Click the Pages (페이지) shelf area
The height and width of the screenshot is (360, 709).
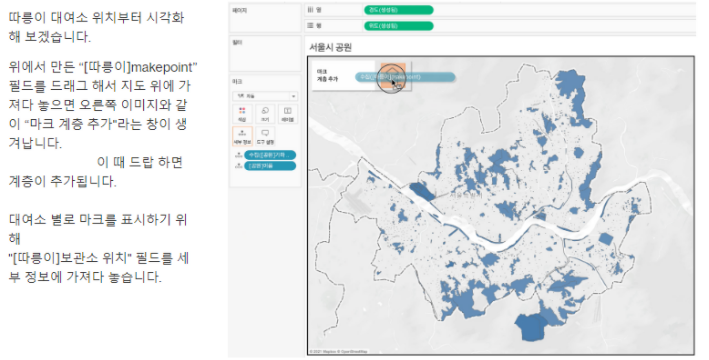coord(265,18)
